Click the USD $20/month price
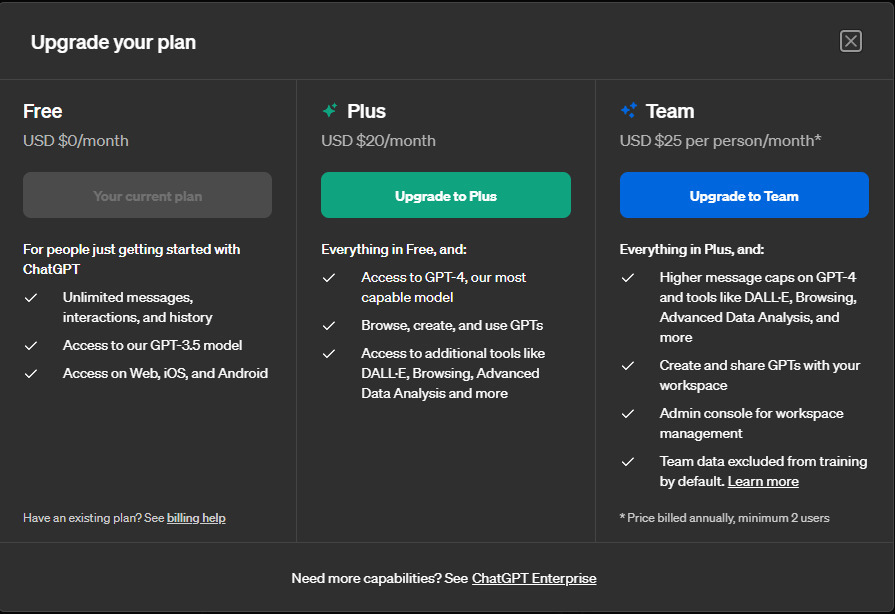Screen dimensions: 895x614 [x=378, y=141]
